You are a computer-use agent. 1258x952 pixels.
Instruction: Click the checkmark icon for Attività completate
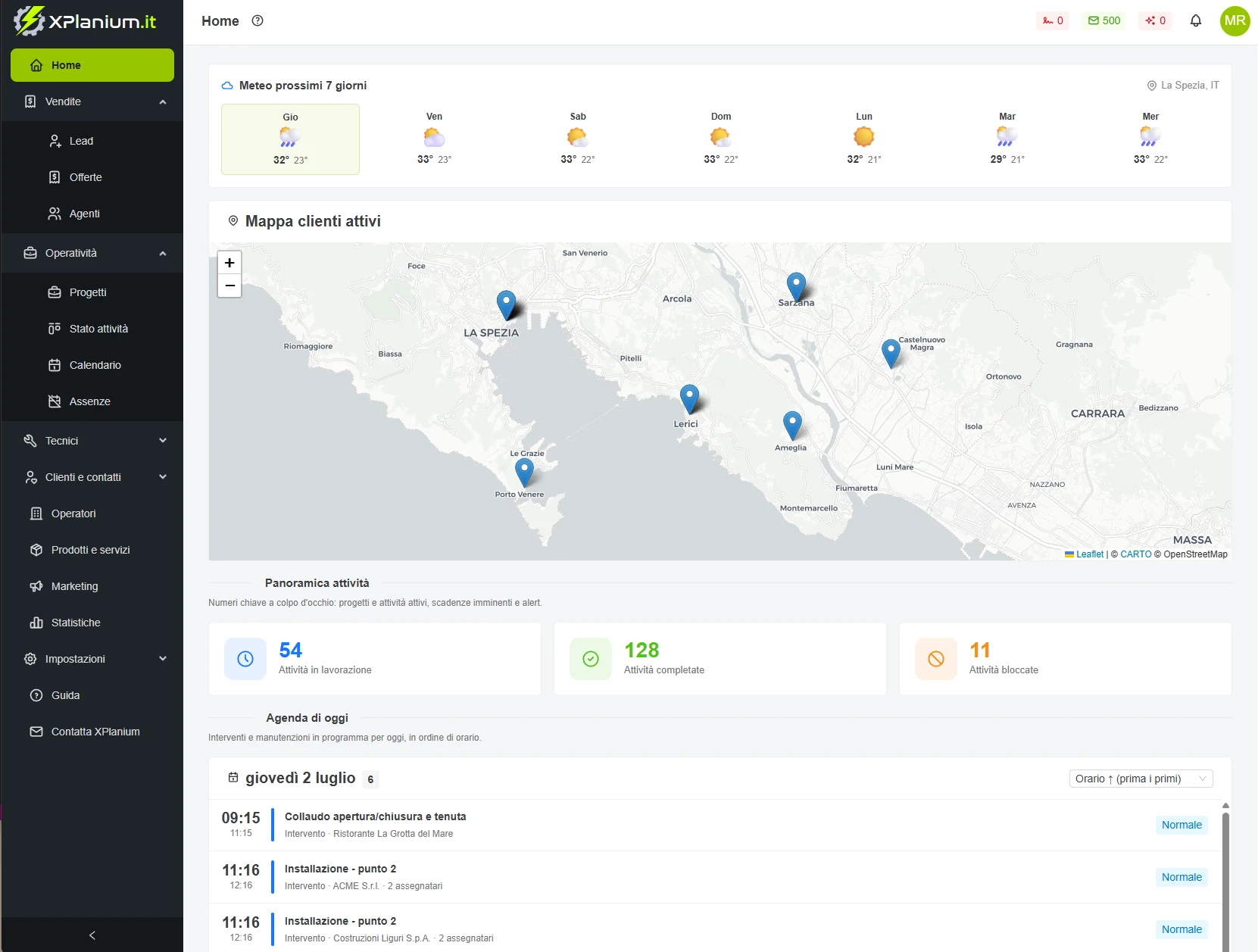coord(591,659)
